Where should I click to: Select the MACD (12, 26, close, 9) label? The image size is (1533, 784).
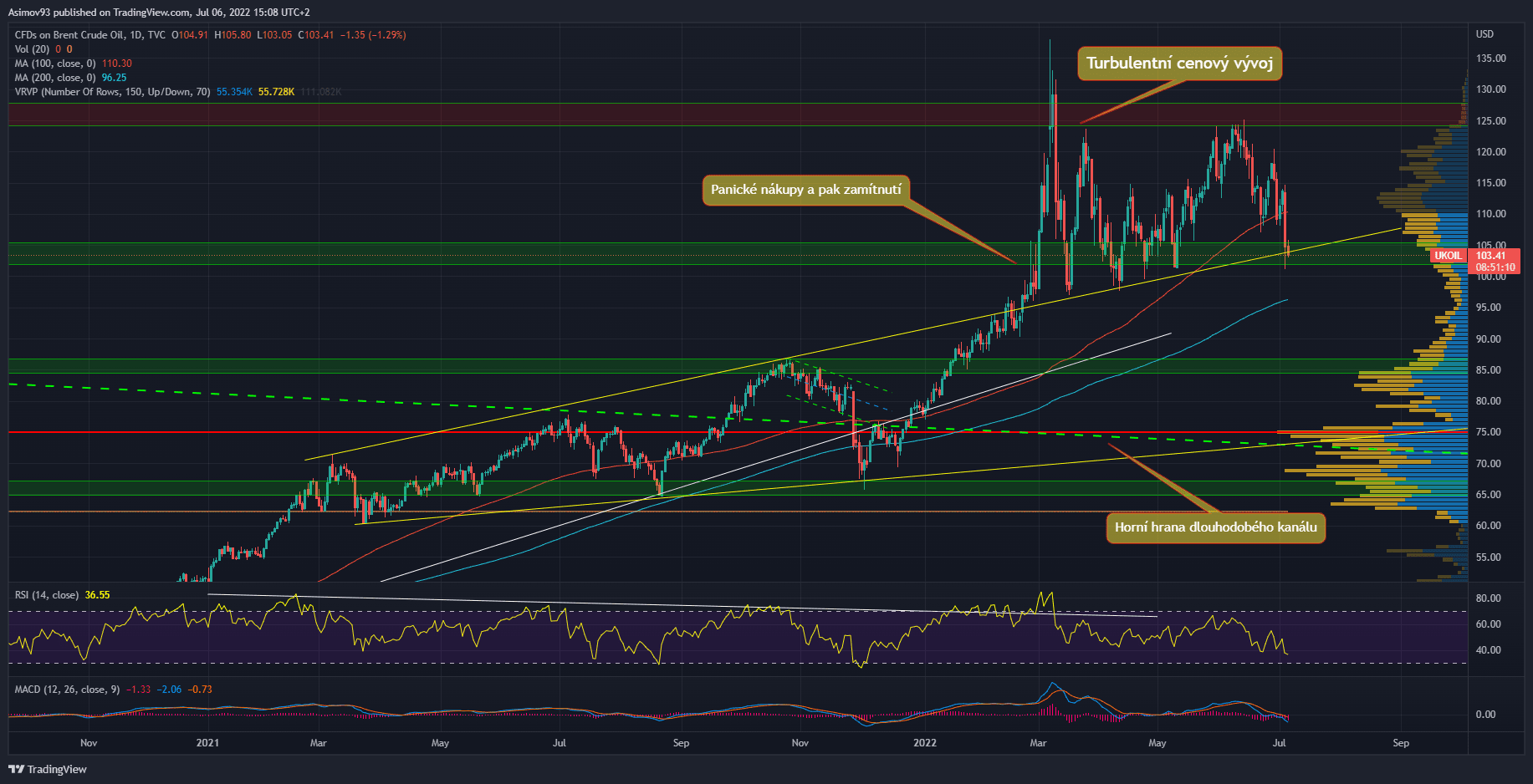tap(67, 690)
